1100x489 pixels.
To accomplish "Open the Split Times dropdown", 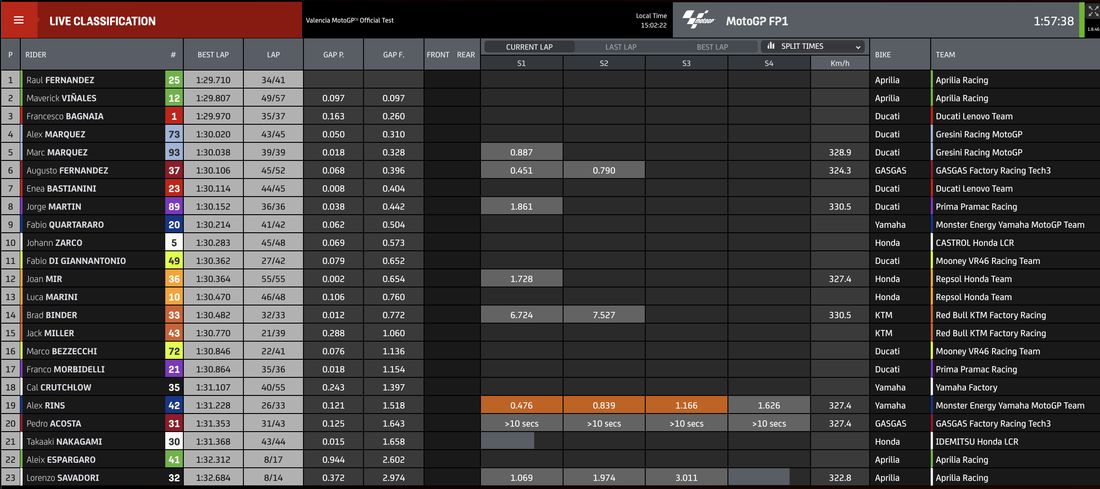I will 812,46.
